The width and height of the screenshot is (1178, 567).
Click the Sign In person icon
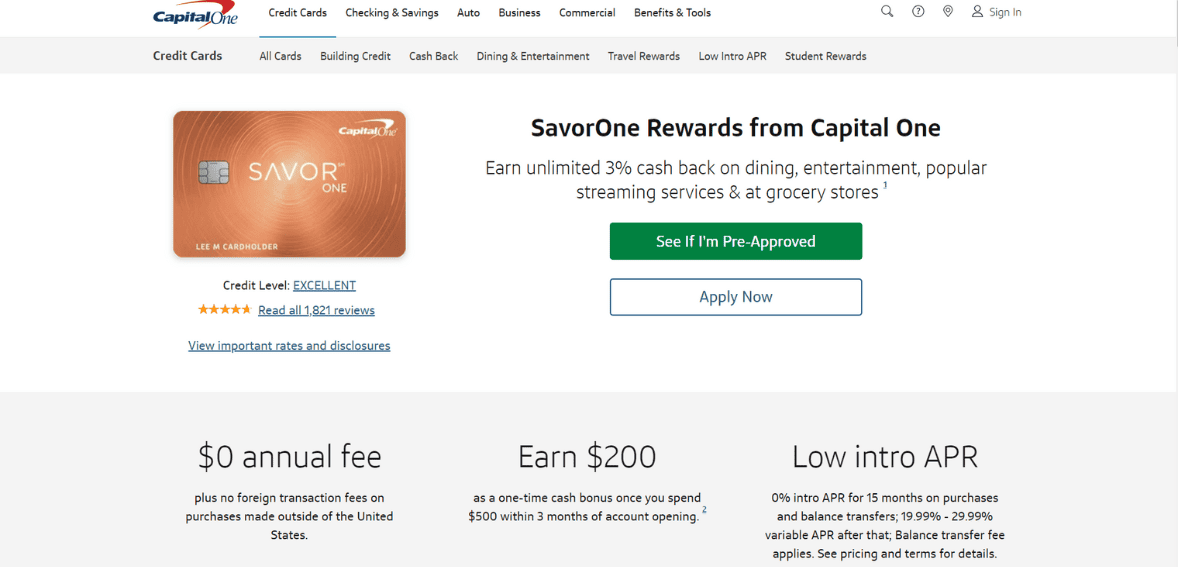pyautogui.click(x=977, y=12)
